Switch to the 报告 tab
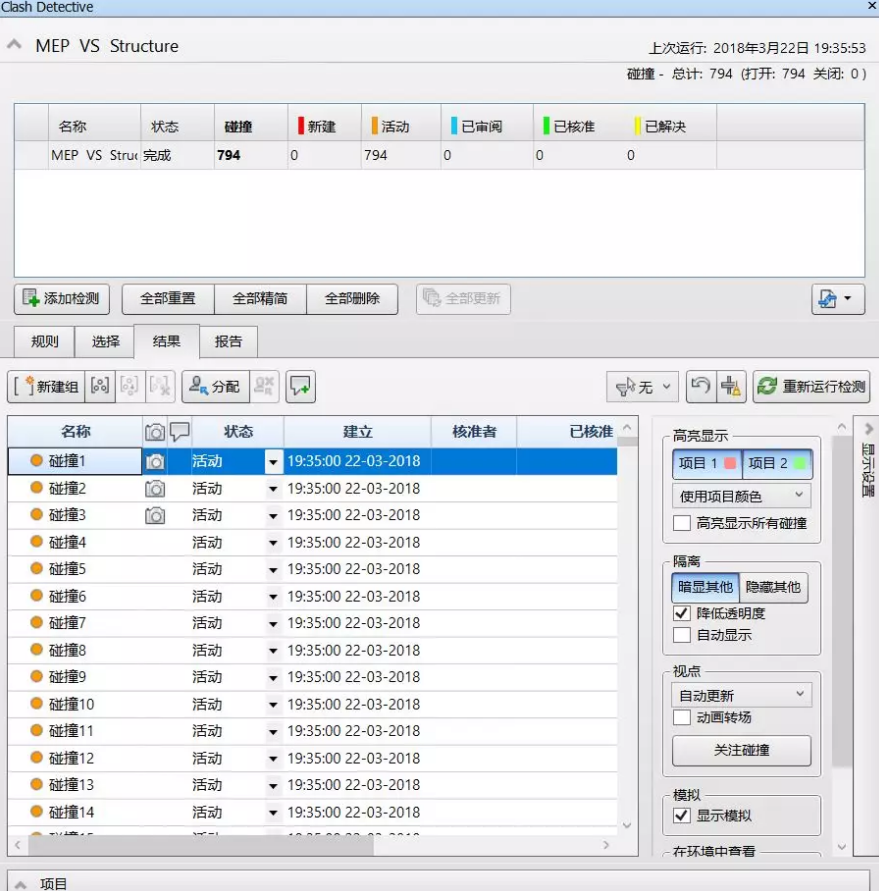 [228, 342]
